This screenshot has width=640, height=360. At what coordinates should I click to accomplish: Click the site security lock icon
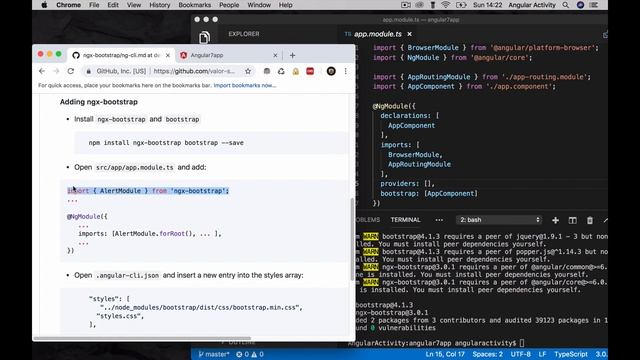pyautogui.click(x=89, y=71)
